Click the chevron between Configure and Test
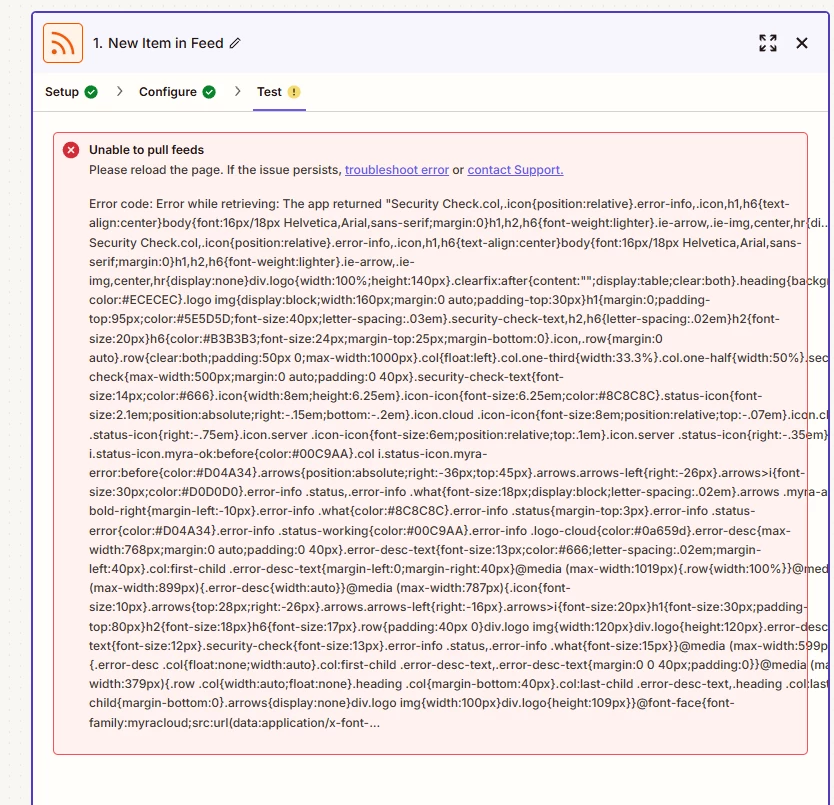The height and width of the screenshot is (805, 834). click(x=238, y=92)
